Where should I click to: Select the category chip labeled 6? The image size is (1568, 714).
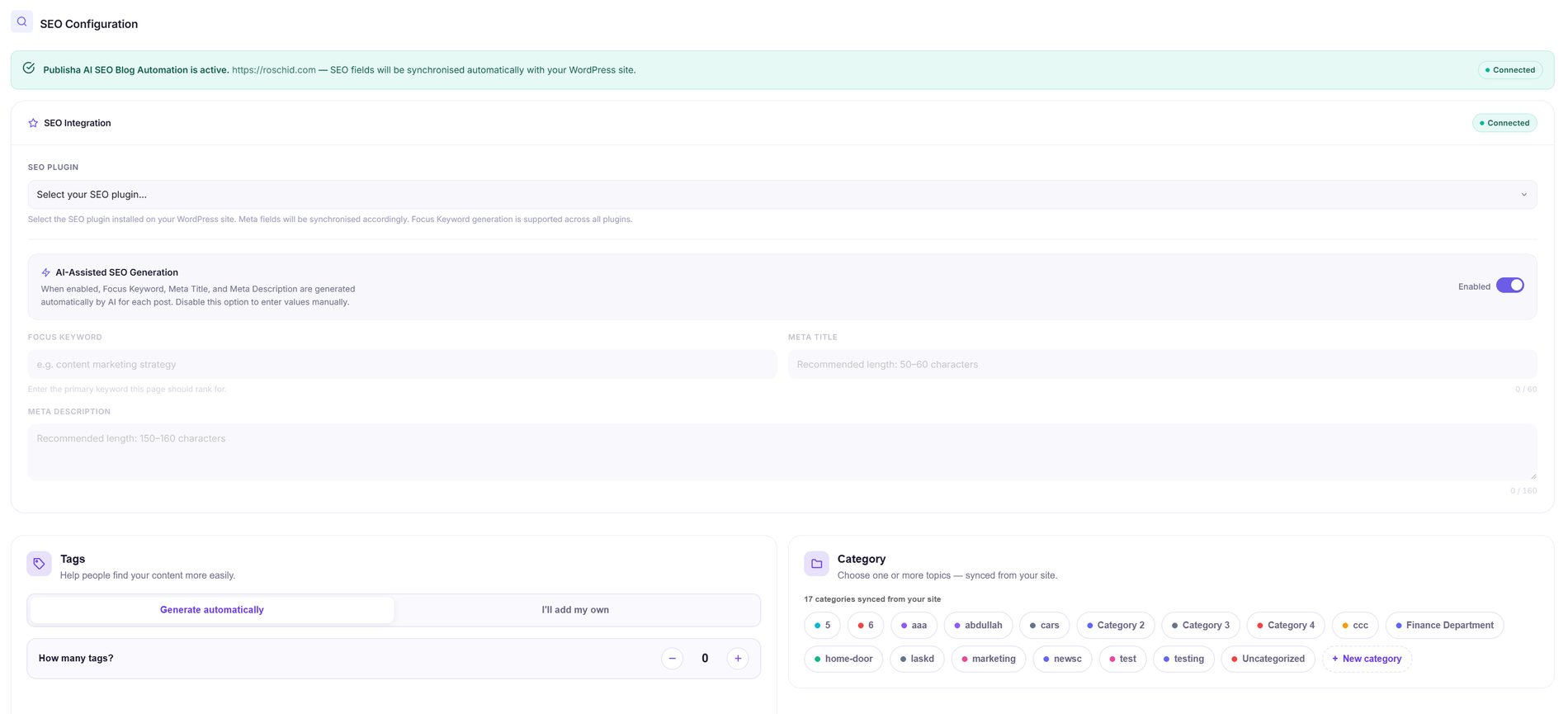[866, 626]
